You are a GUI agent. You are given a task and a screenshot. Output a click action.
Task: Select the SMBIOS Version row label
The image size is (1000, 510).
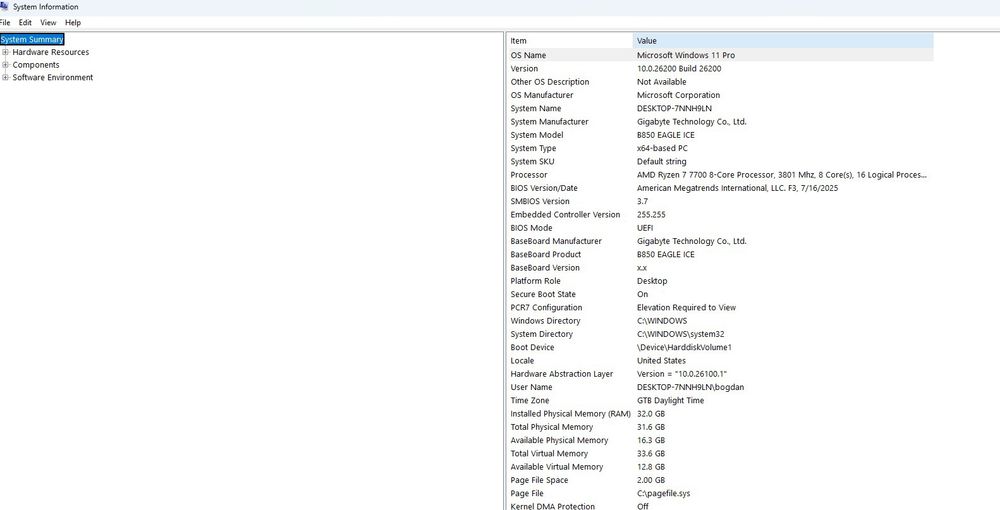[540, 201]
